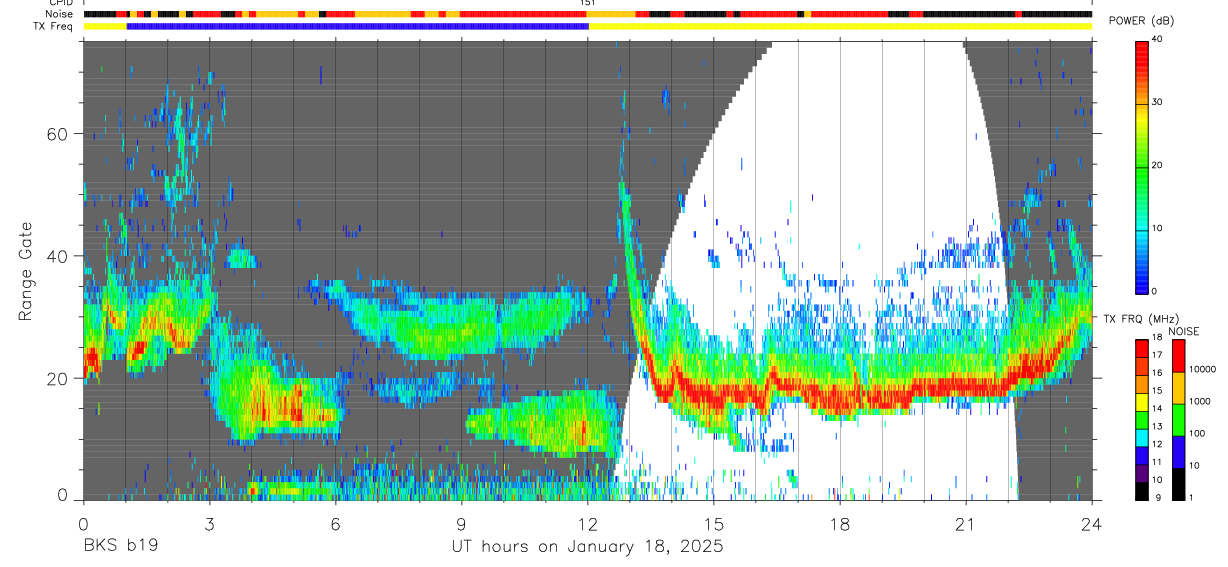Click the TX Freq indicator strip above the plot
Screen dimensions: 1228x567
pyautogui.click(x=587, y=26)
